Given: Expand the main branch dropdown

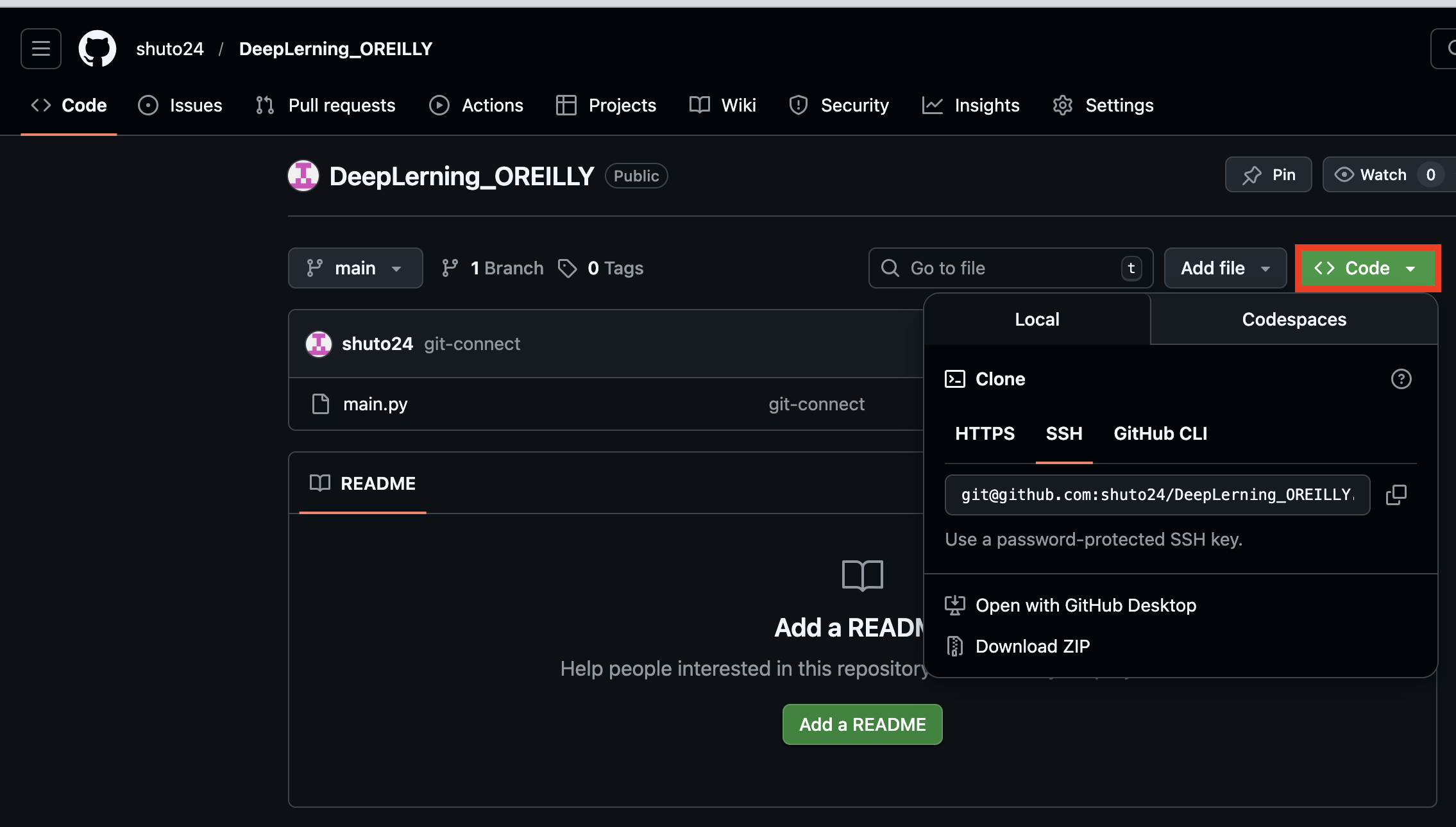Looking at the screenshot, I should [x=355, y=268].
